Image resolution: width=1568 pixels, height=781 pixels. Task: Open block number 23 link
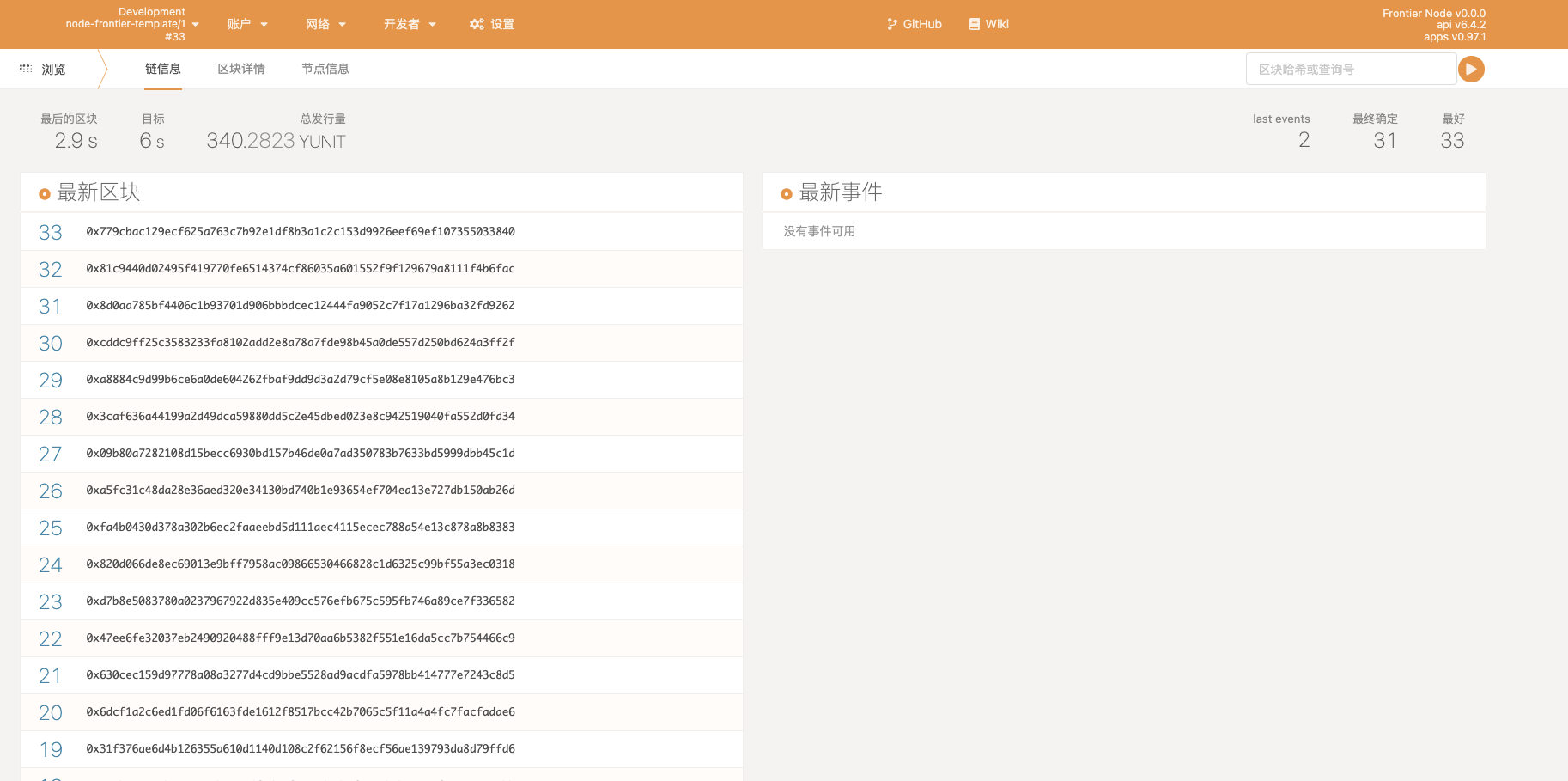click(x=51, y=601)
